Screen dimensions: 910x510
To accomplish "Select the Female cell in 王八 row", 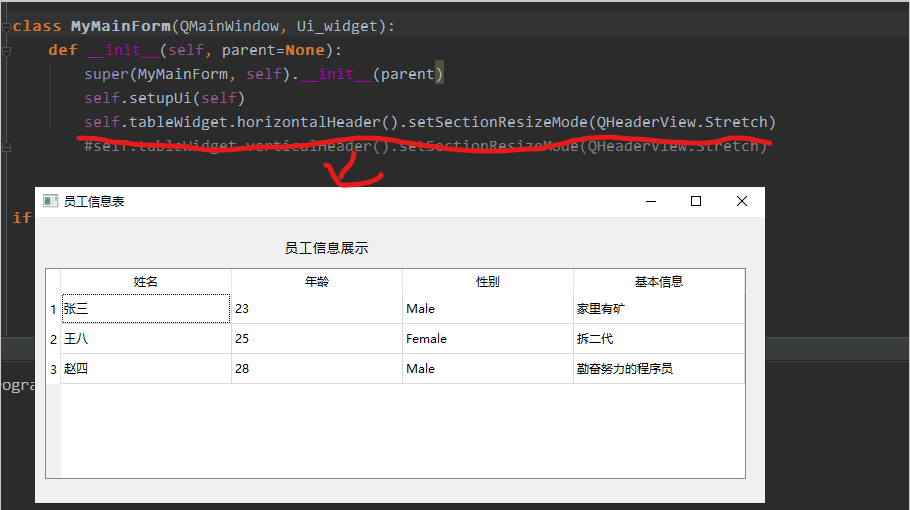I will click(x=488, y=339).
